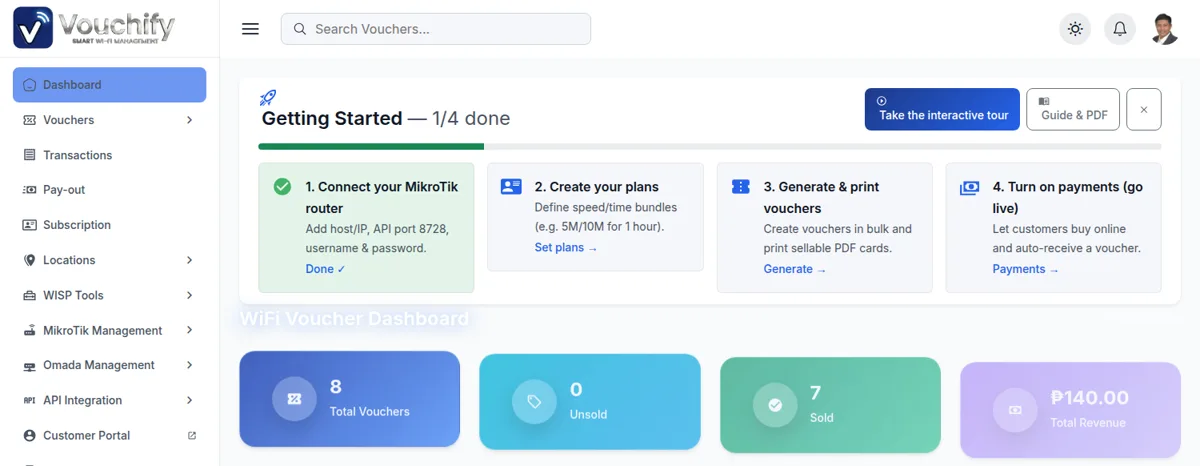Click the green check on step 1

click(x=283, y=187)
